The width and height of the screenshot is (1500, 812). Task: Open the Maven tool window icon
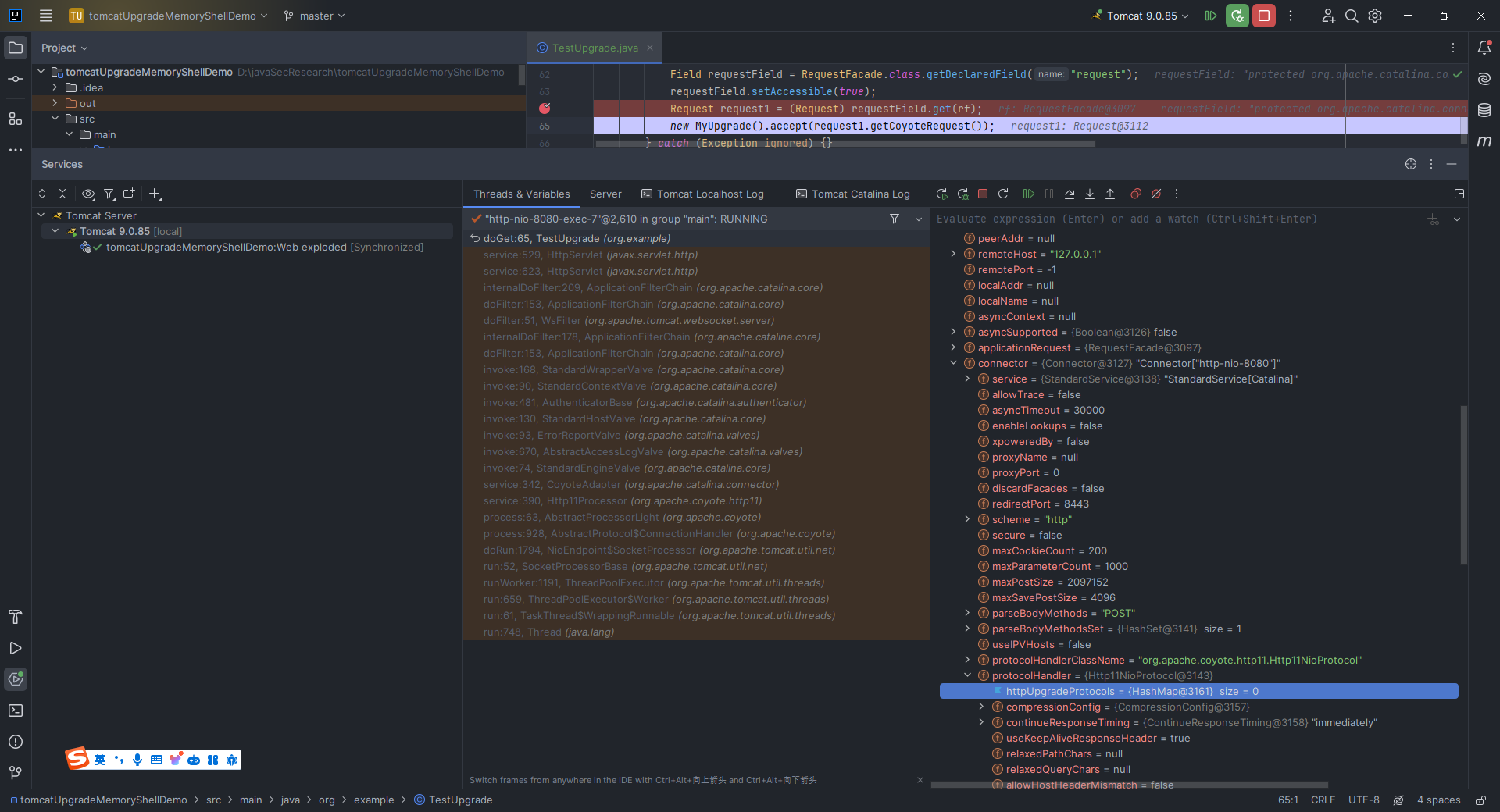tap(1484, 141)
